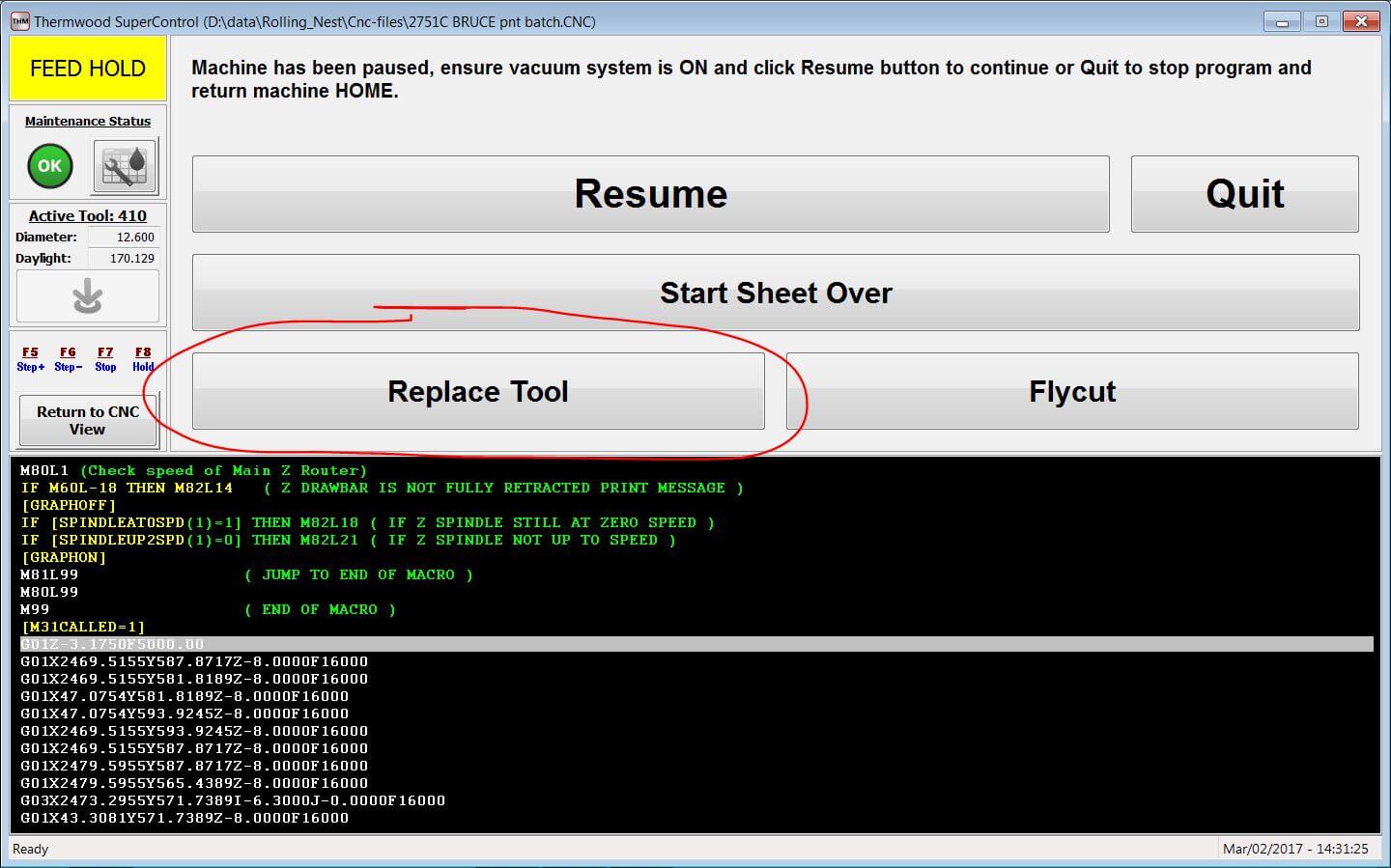This screenshot has width=1391, height=868.
Task: Click the Daylight value field 170.129
Action: tap(124, 259)
